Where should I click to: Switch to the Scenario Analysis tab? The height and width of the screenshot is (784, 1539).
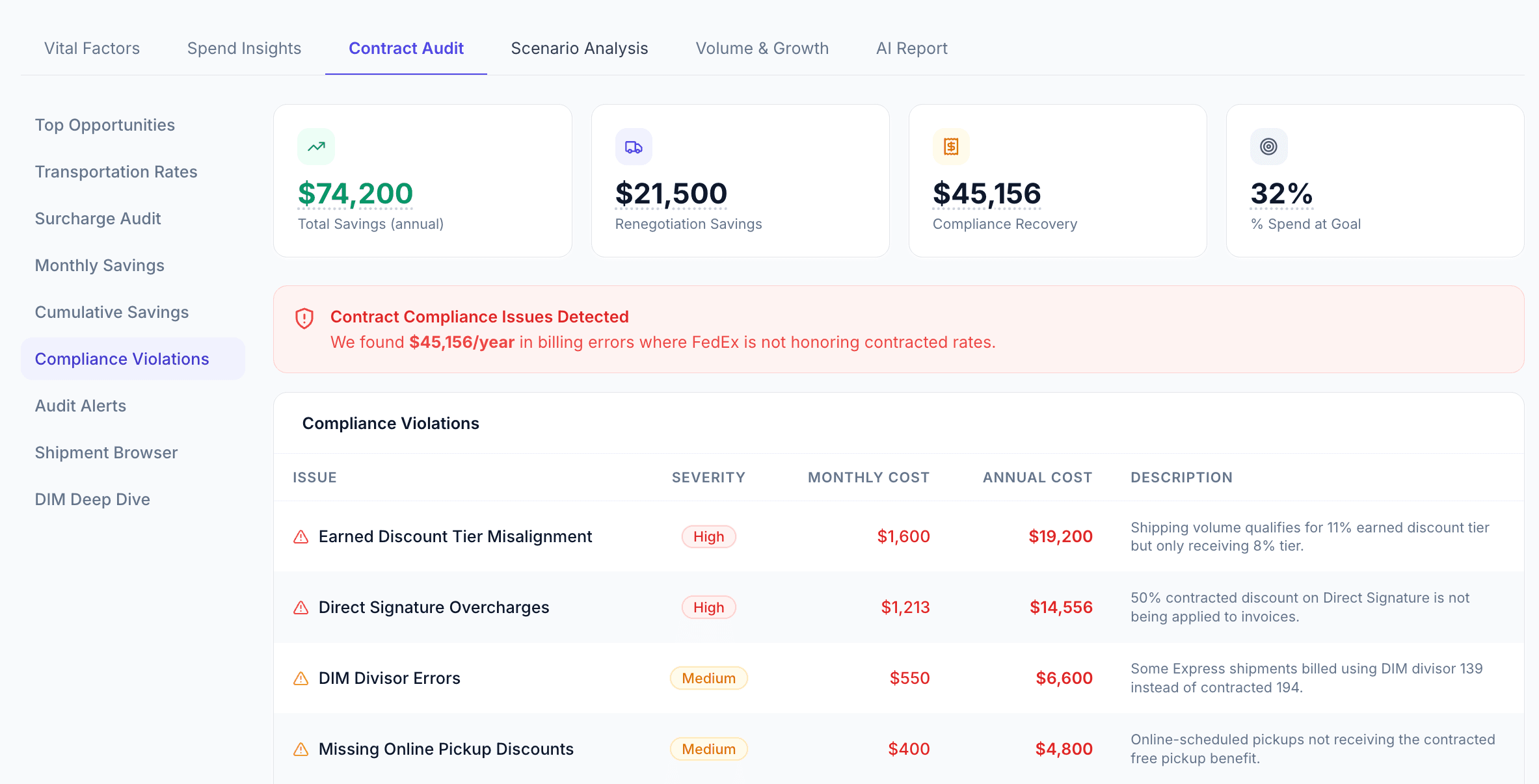(x=579, y=48)
